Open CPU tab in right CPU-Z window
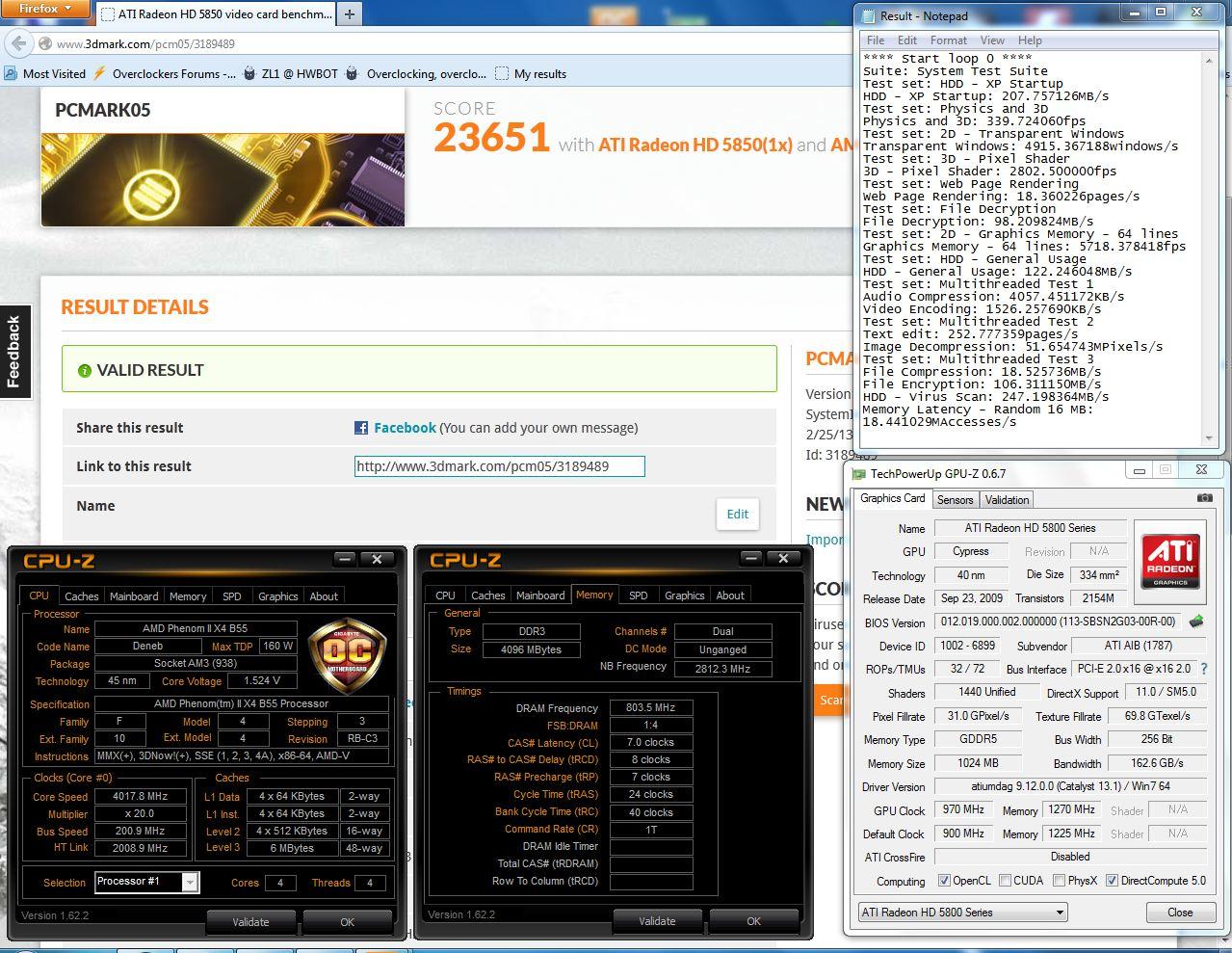1232x953 pixels. 445,596
